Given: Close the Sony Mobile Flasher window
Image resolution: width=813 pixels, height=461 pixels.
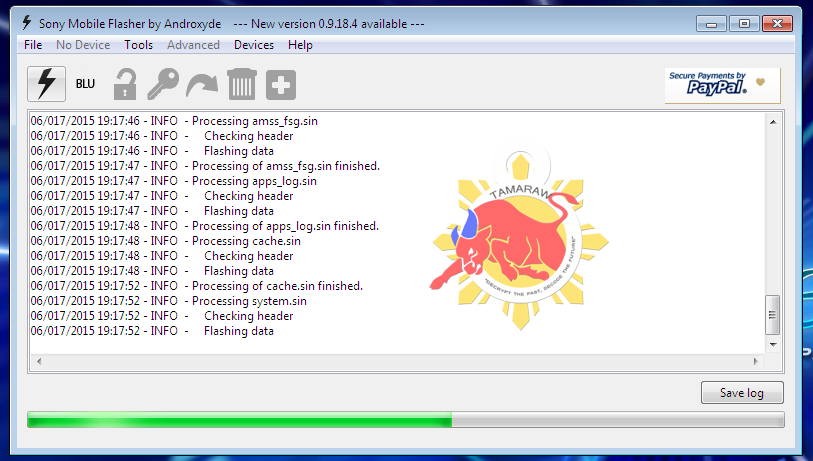Looking at the screenshot, I should [x=777, y=24].
